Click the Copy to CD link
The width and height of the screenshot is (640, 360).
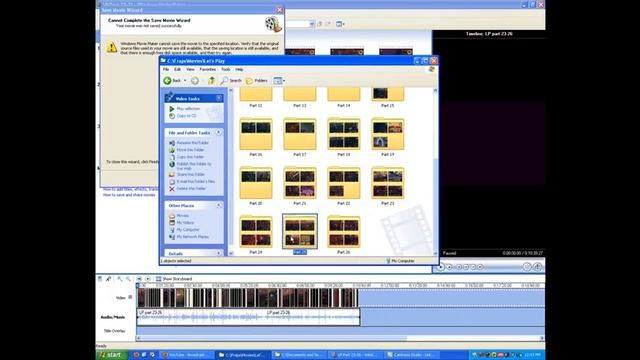[x=186, y=116]
